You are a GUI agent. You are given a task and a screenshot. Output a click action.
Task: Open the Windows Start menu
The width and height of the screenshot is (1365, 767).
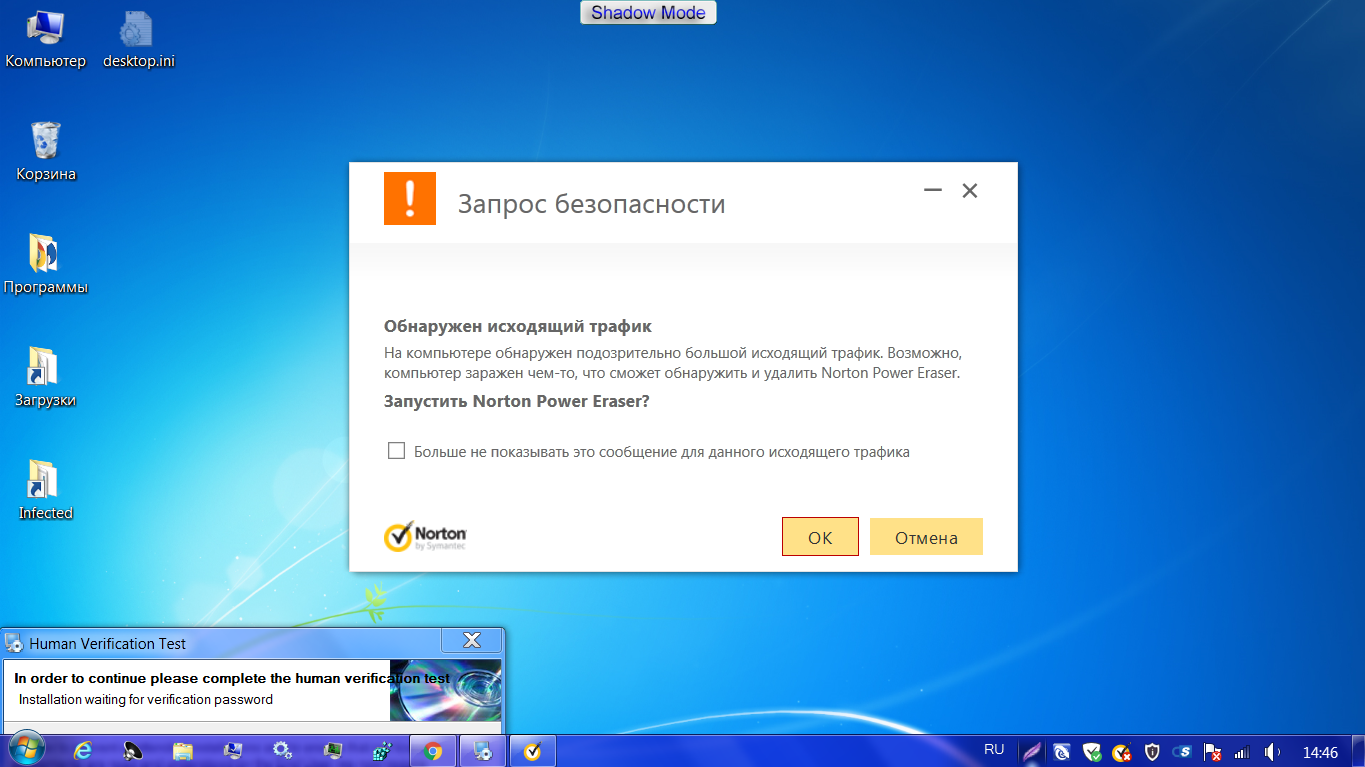point(25,750)
